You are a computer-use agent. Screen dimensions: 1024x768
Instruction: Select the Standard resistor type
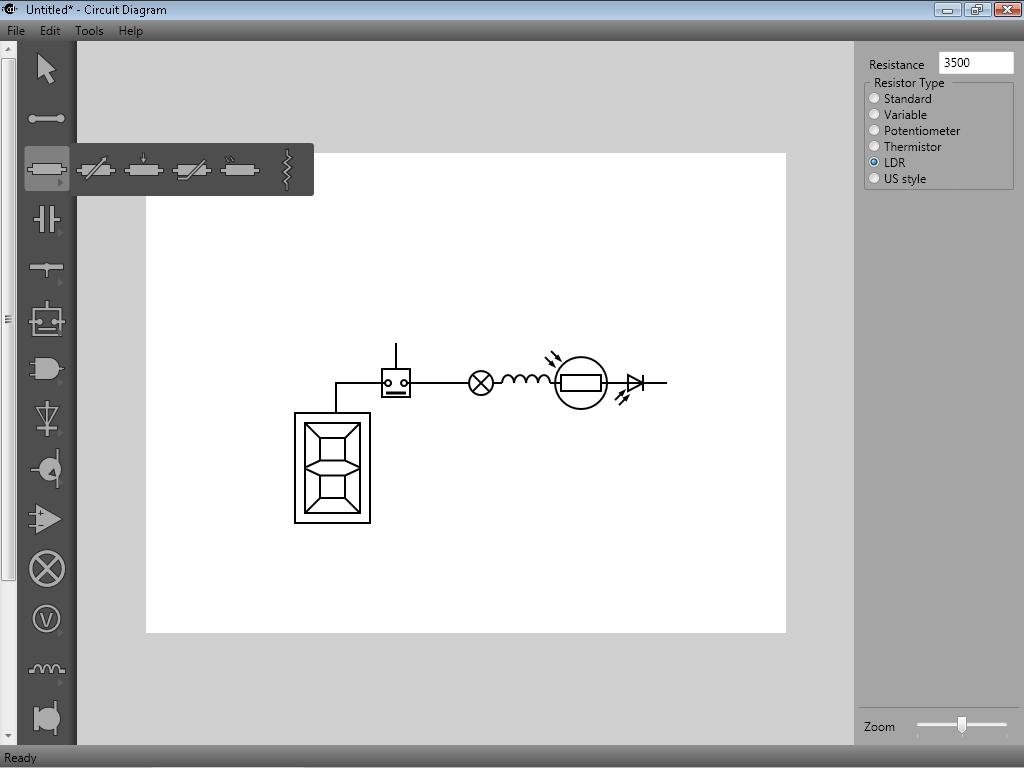(x=873, y=98)
